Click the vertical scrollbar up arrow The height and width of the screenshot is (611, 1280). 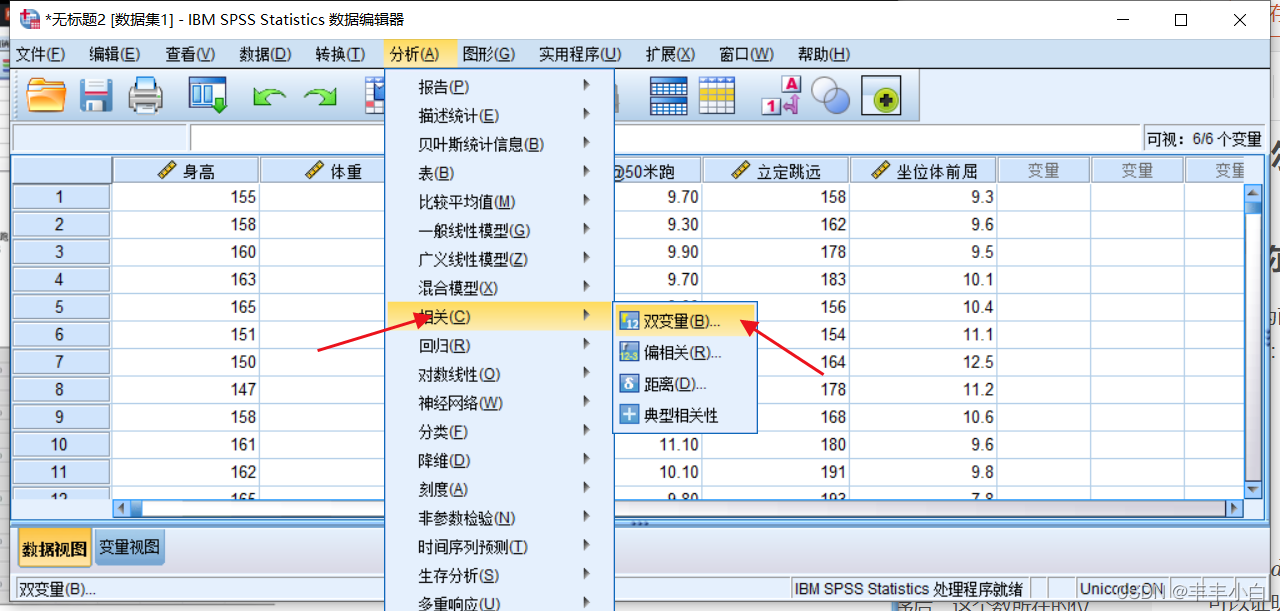pyautogui.click(x=1253, y=192)
